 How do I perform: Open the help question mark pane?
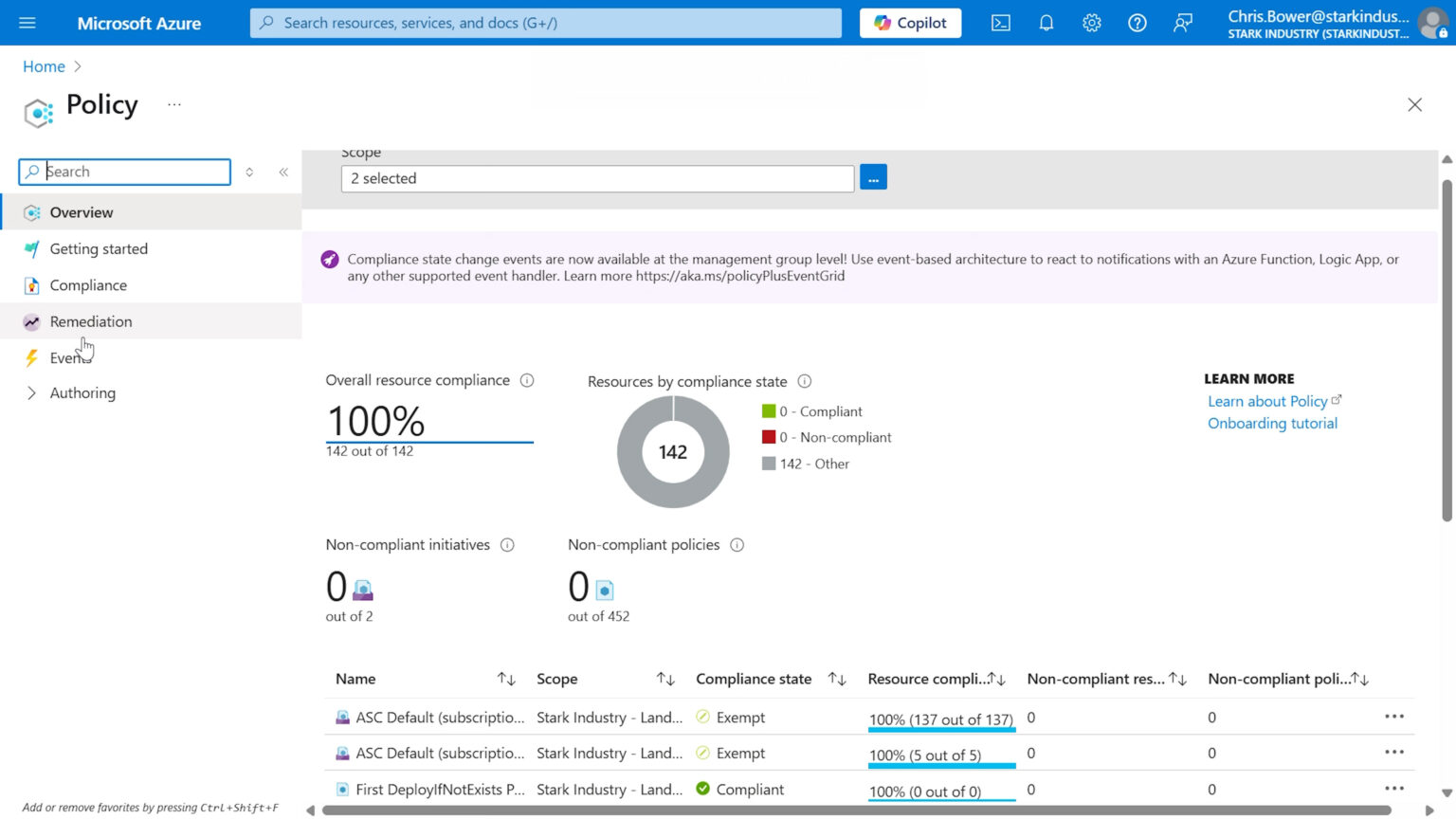pyautogui.click(x=1137, y=22)
